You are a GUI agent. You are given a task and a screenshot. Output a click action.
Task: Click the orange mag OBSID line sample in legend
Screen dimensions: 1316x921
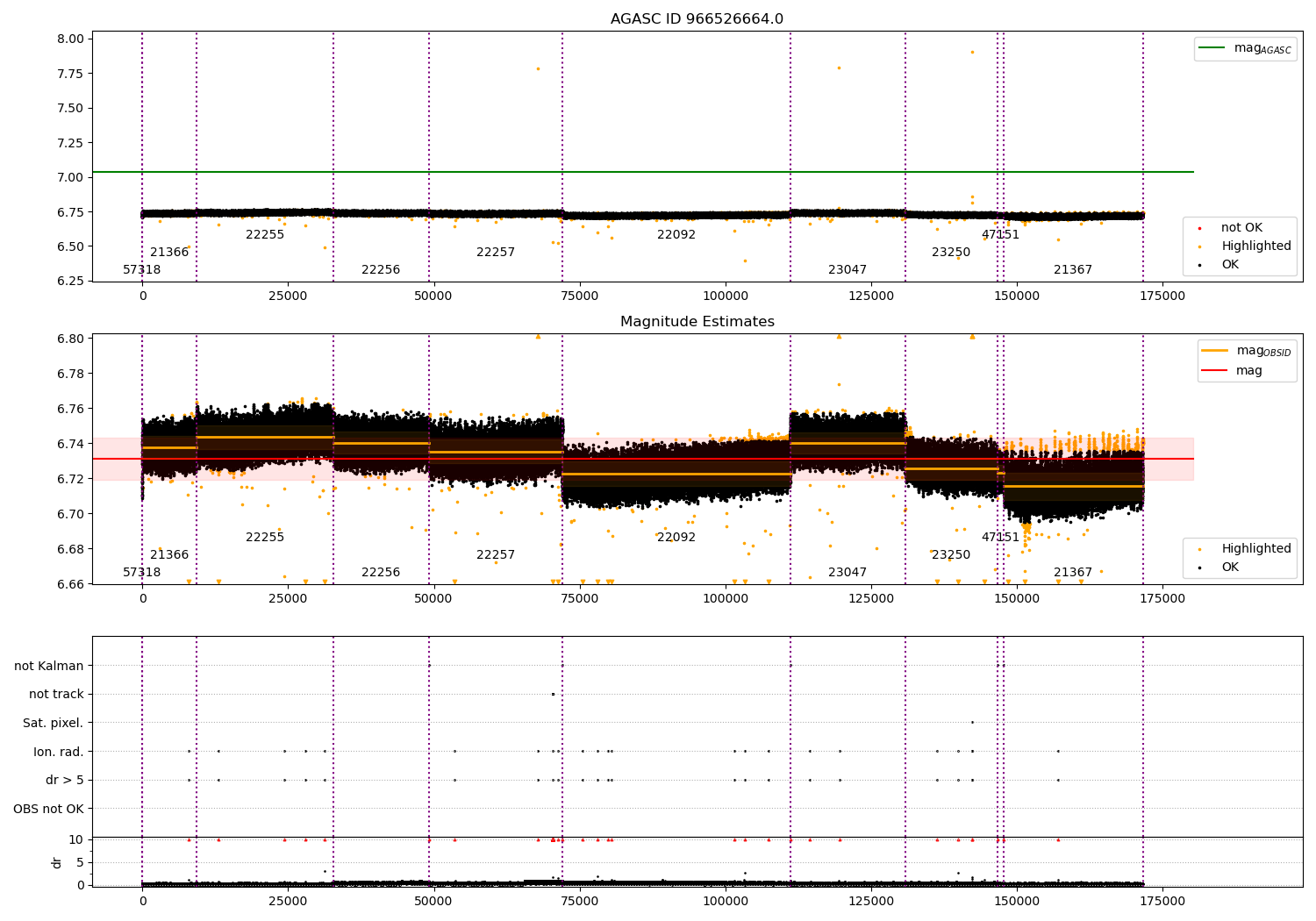point(1215,350)
